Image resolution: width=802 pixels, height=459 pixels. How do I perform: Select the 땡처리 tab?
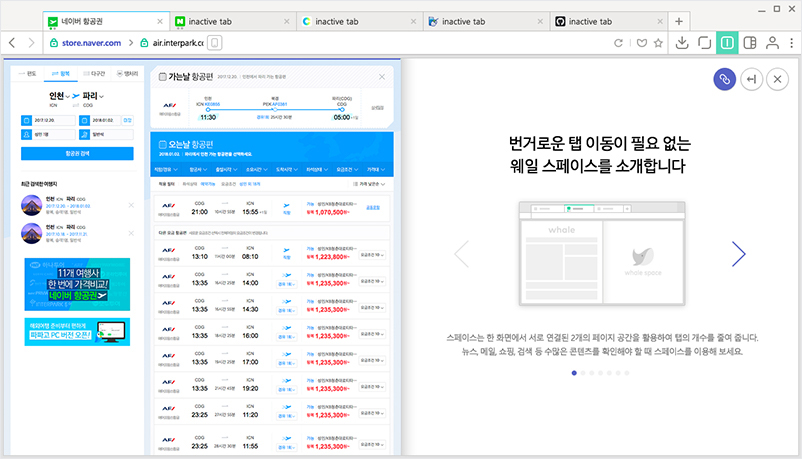pyautogui.click(x=127, y=74)
